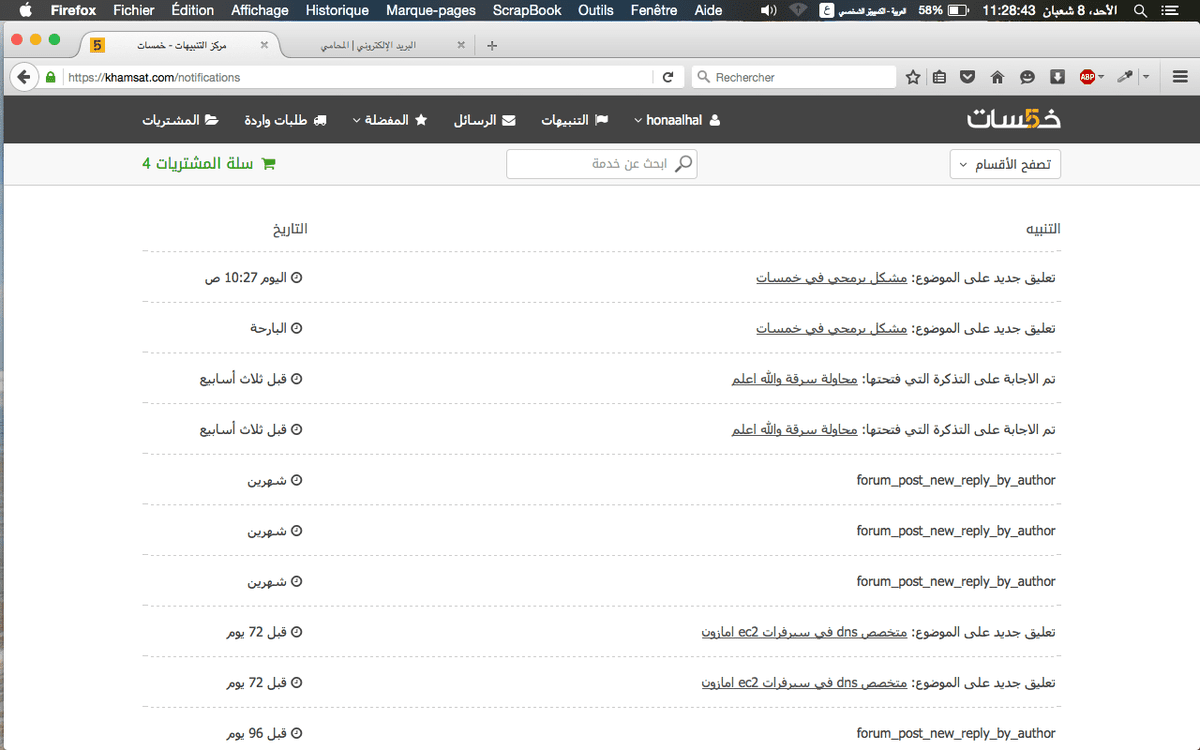Open the ticket محاولة سرقة والله اعلم
The width and height of the screenshot is (1200, 750).
pos(793,378)
